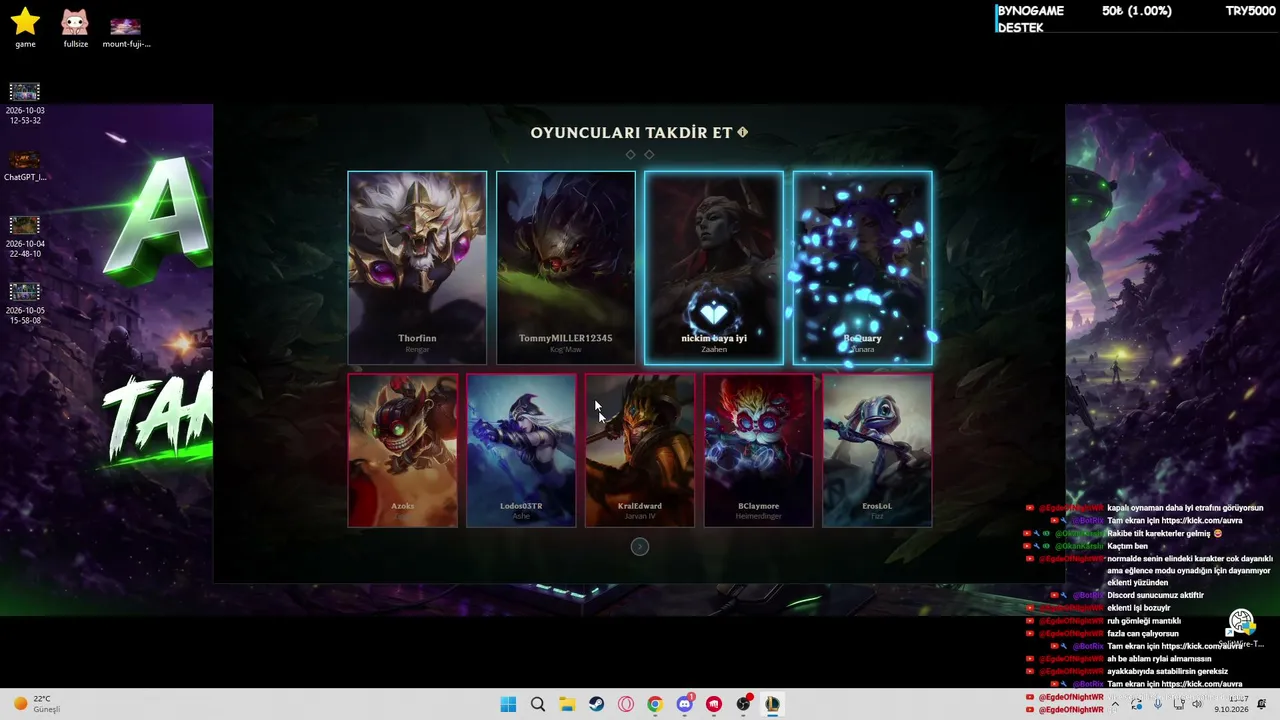Open the weather widget showing 22°C
The image size is (1280, 720).
tap(36, 704)
